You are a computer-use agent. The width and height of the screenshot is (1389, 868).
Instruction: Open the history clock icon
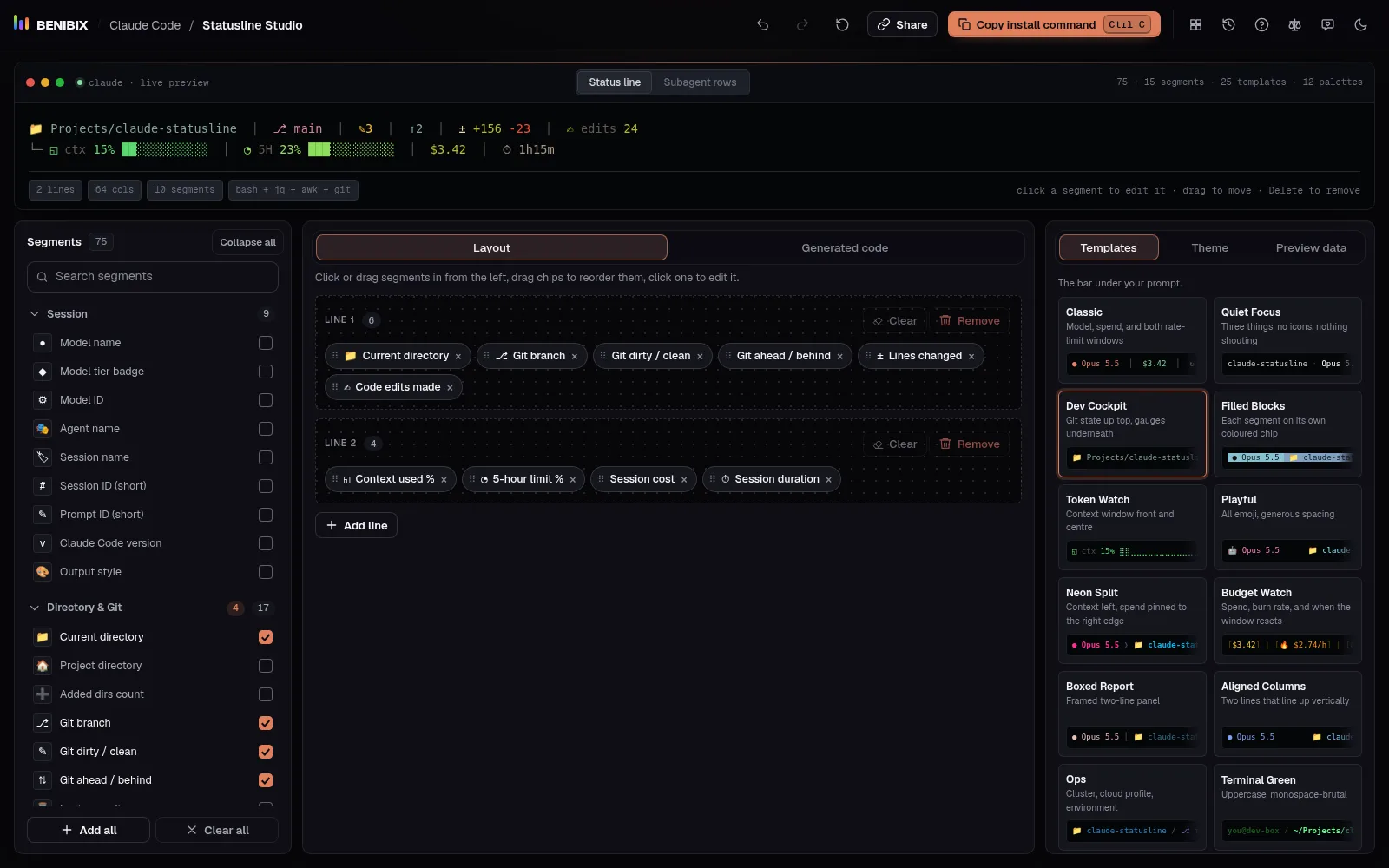1228,25
